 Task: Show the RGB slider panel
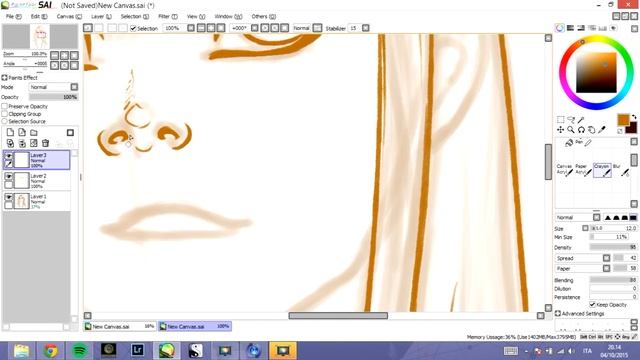571,28
